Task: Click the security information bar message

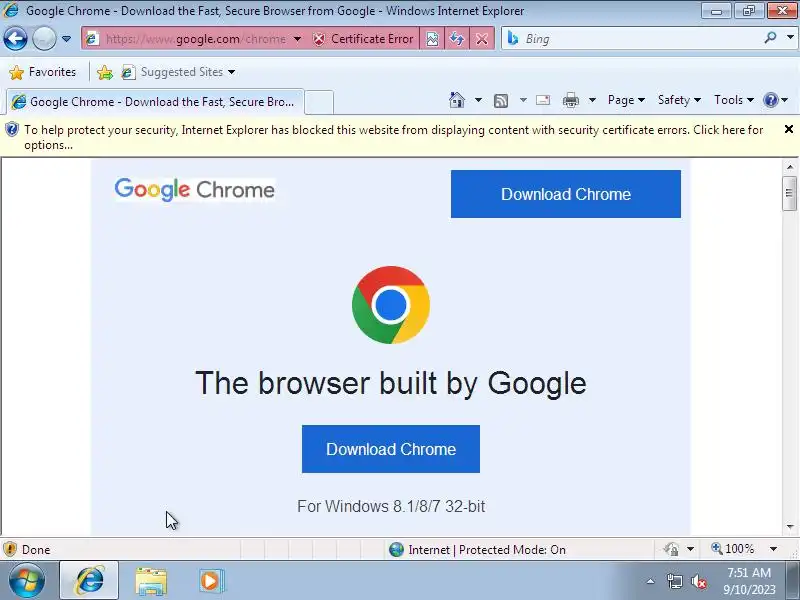Action: click(x=393, y=137)
